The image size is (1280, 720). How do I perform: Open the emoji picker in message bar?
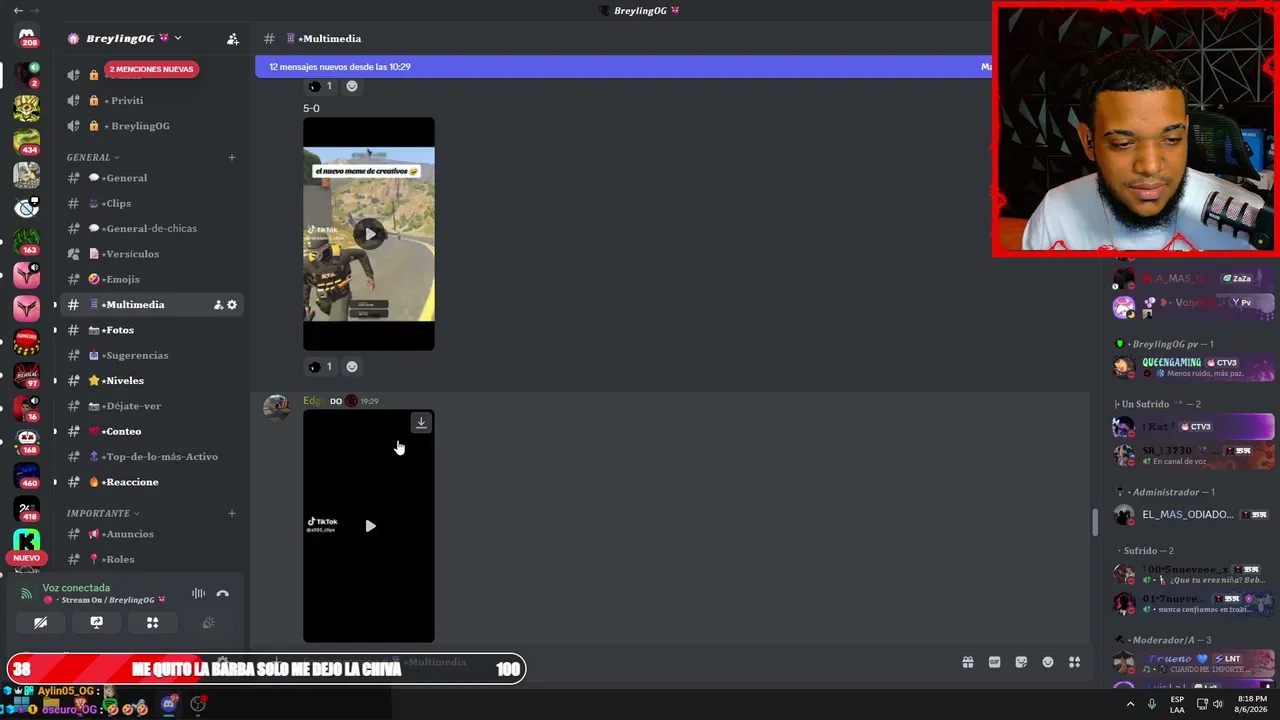click(x=1048, y=662)
